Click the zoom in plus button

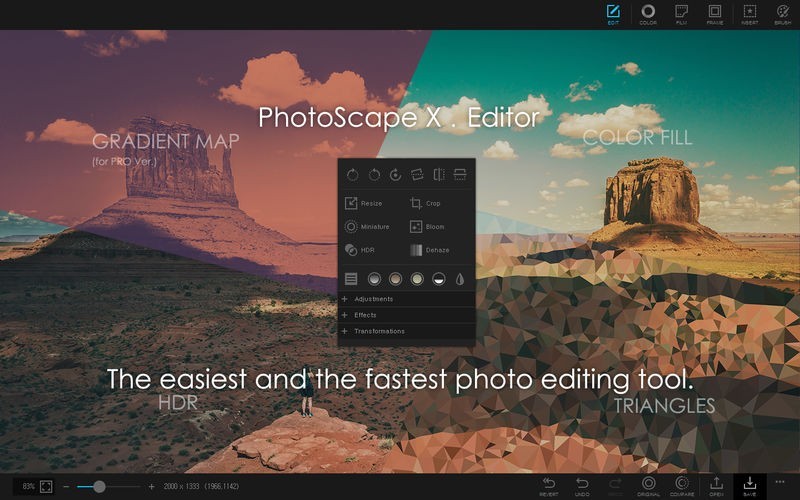[151, 487]
